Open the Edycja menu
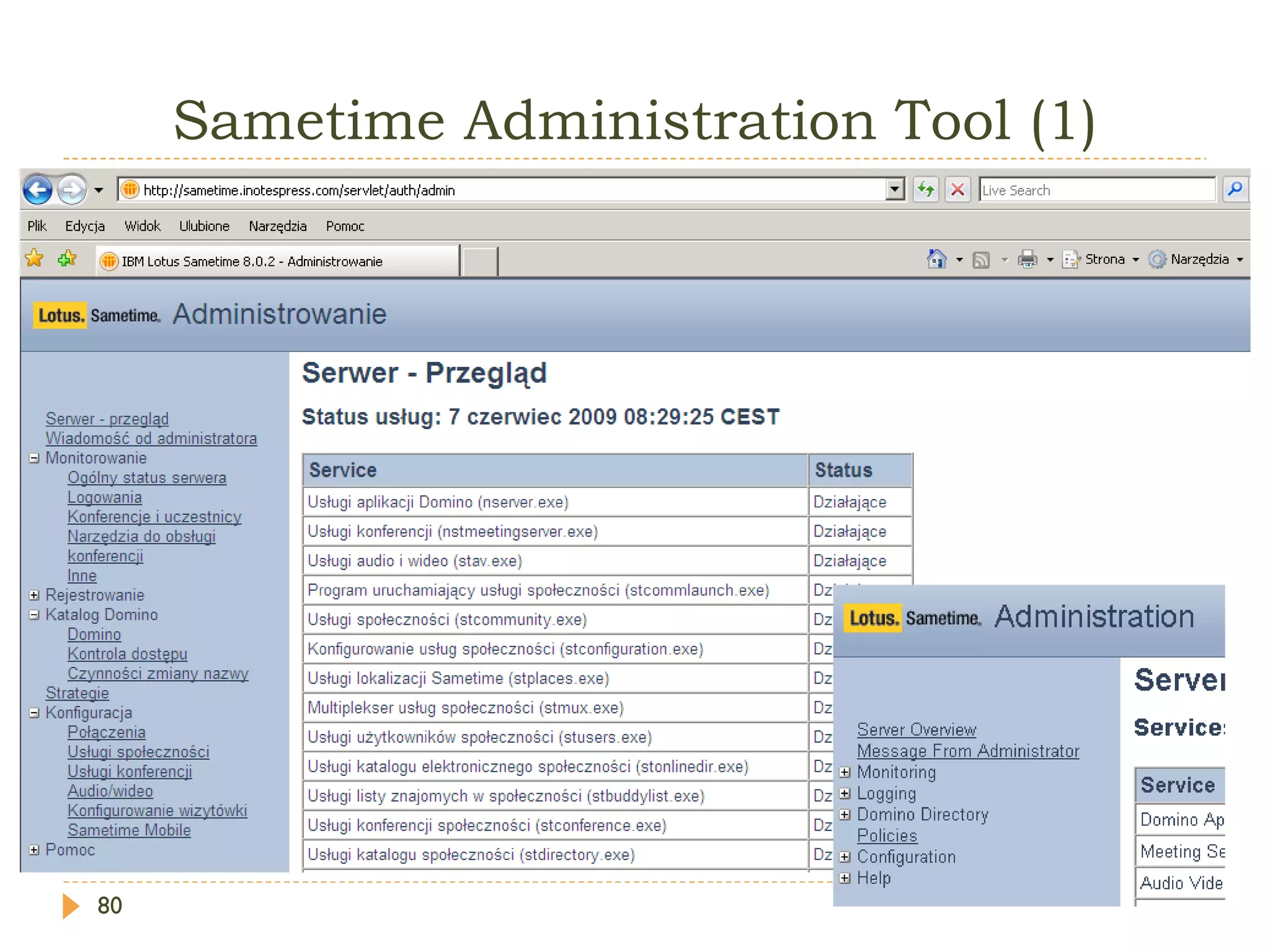Image resolution: width=1270 pixels, height=952 pixels. tap(85, 226)
